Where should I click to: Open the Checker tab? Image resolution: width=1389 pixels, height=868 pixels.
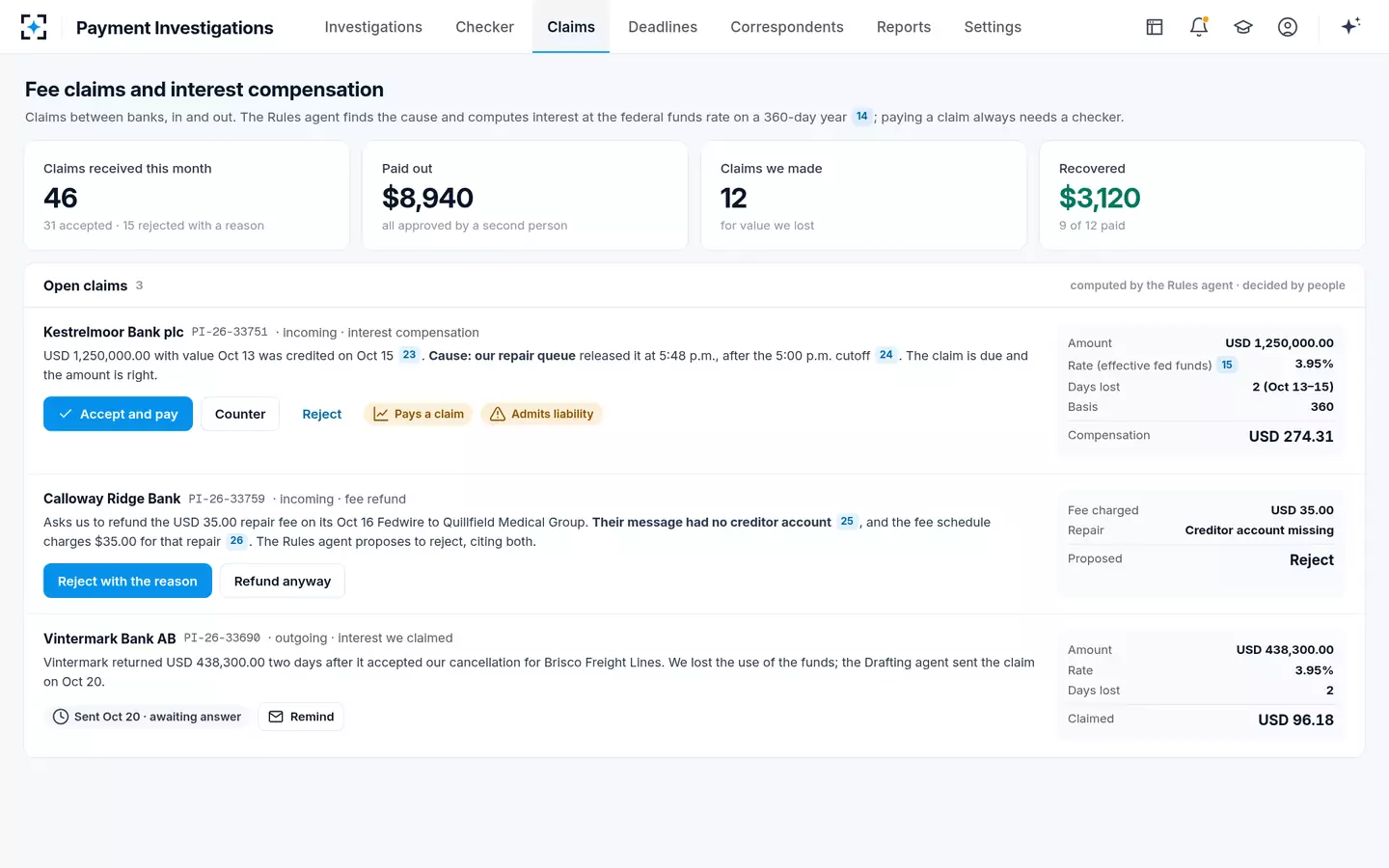point(484,27)
